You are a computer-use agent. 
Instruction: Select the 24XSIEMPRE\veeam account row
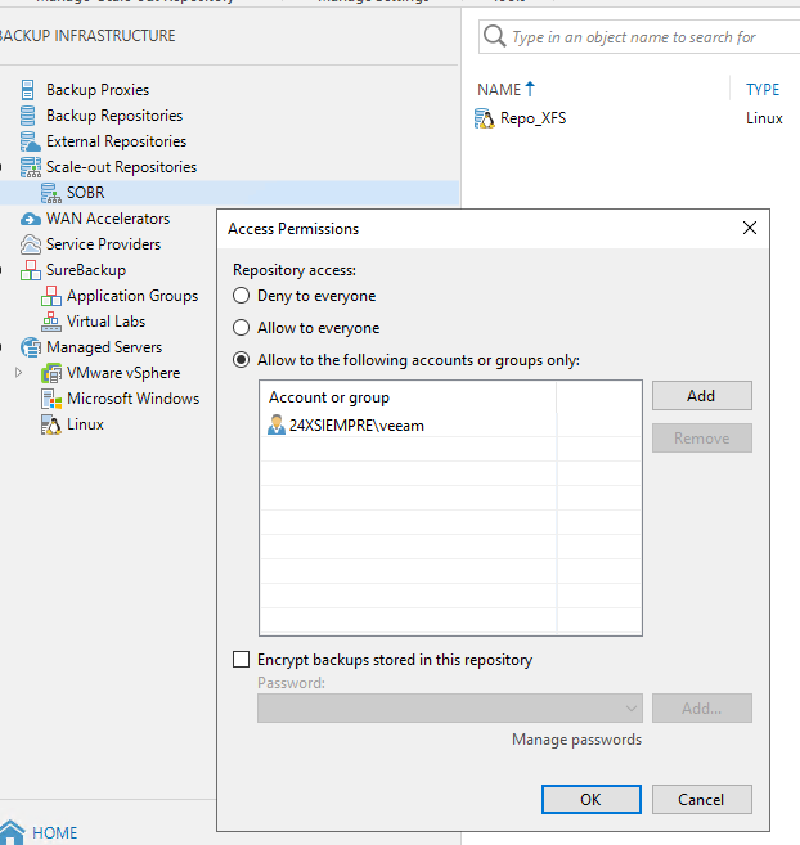coord(451,425)
